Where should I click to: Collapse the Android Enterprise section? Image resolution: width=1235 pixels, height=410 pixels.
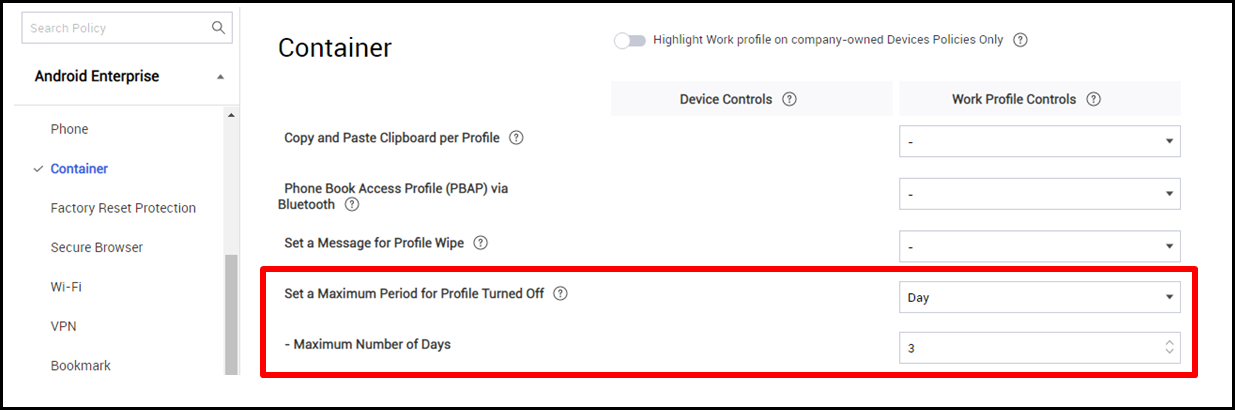[x=220, y=77]
